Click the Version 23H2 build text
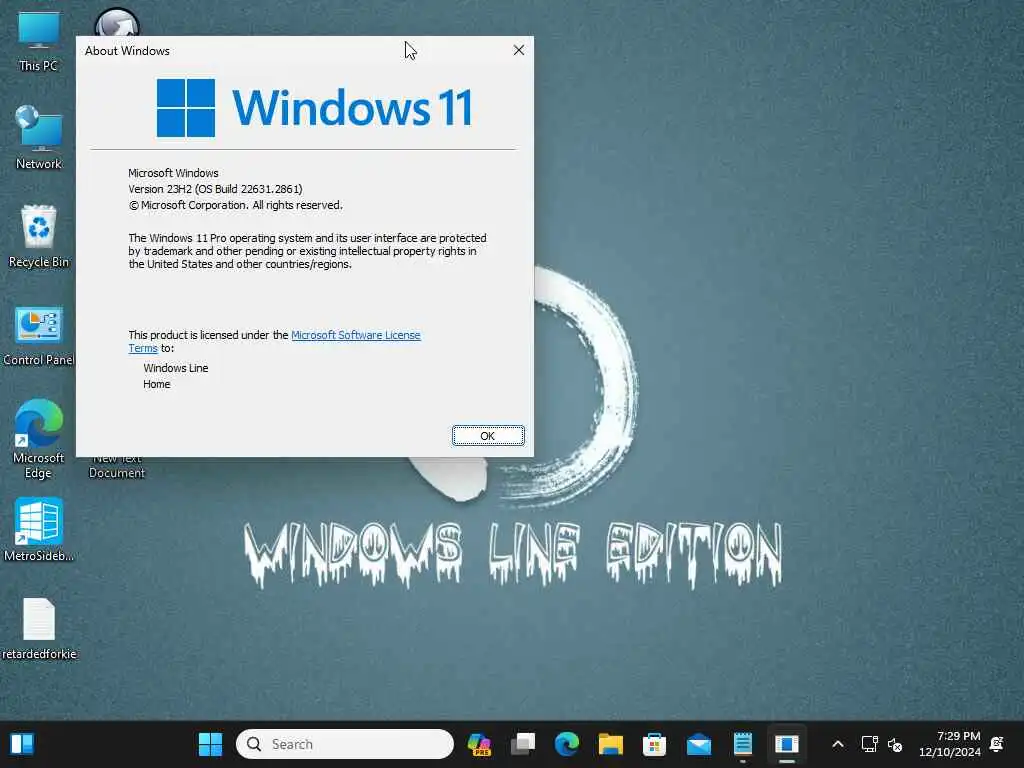 click(x=216, y=189)
